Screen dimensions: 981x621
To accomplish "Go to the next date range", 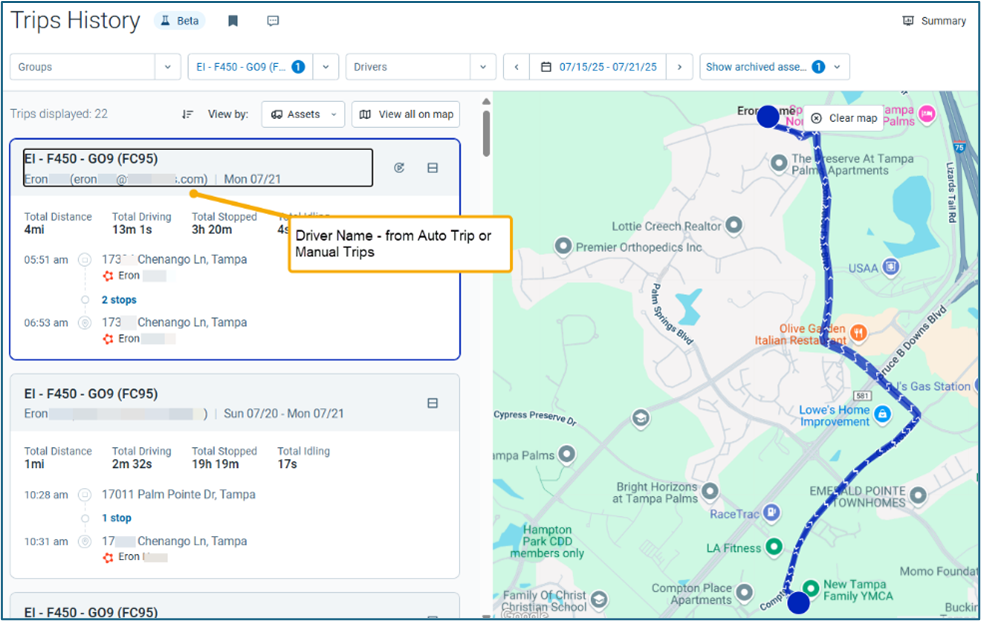I will click(679, 67).
